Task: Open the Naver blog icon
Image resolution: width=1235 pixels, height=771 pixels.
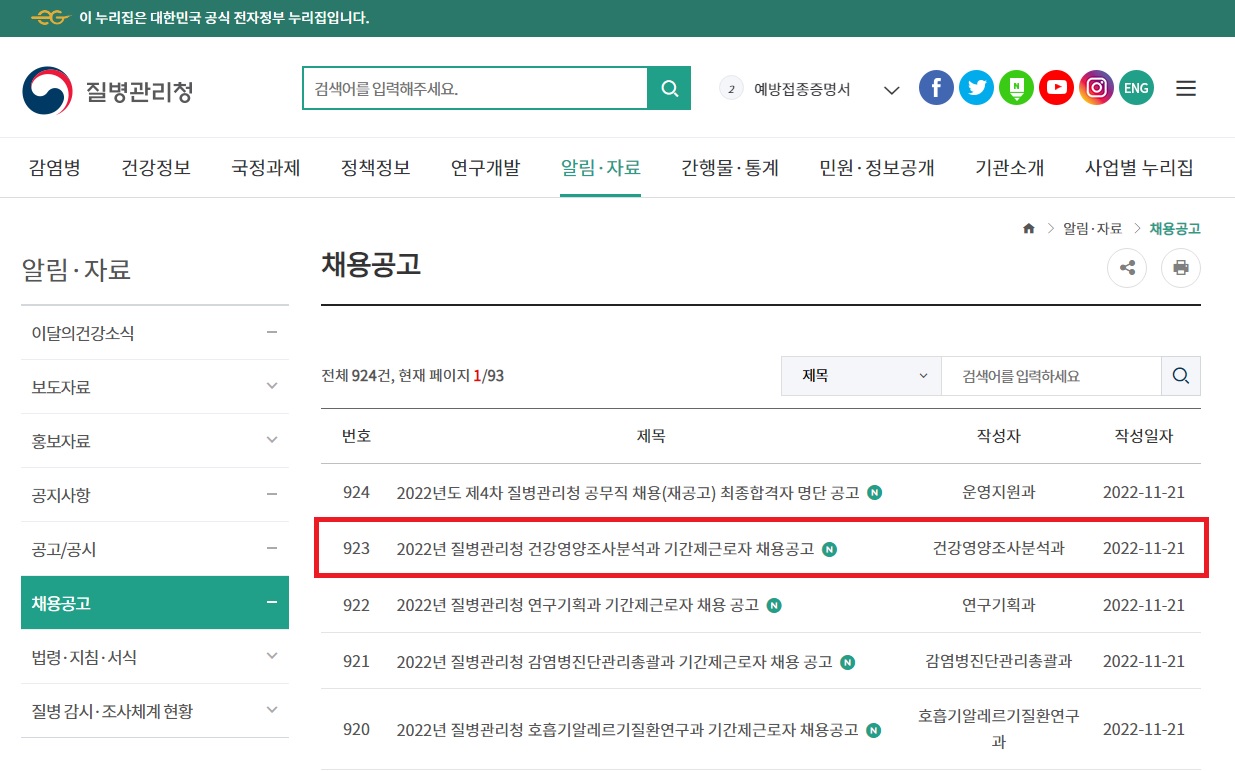Action: [x=1016, y=88]
